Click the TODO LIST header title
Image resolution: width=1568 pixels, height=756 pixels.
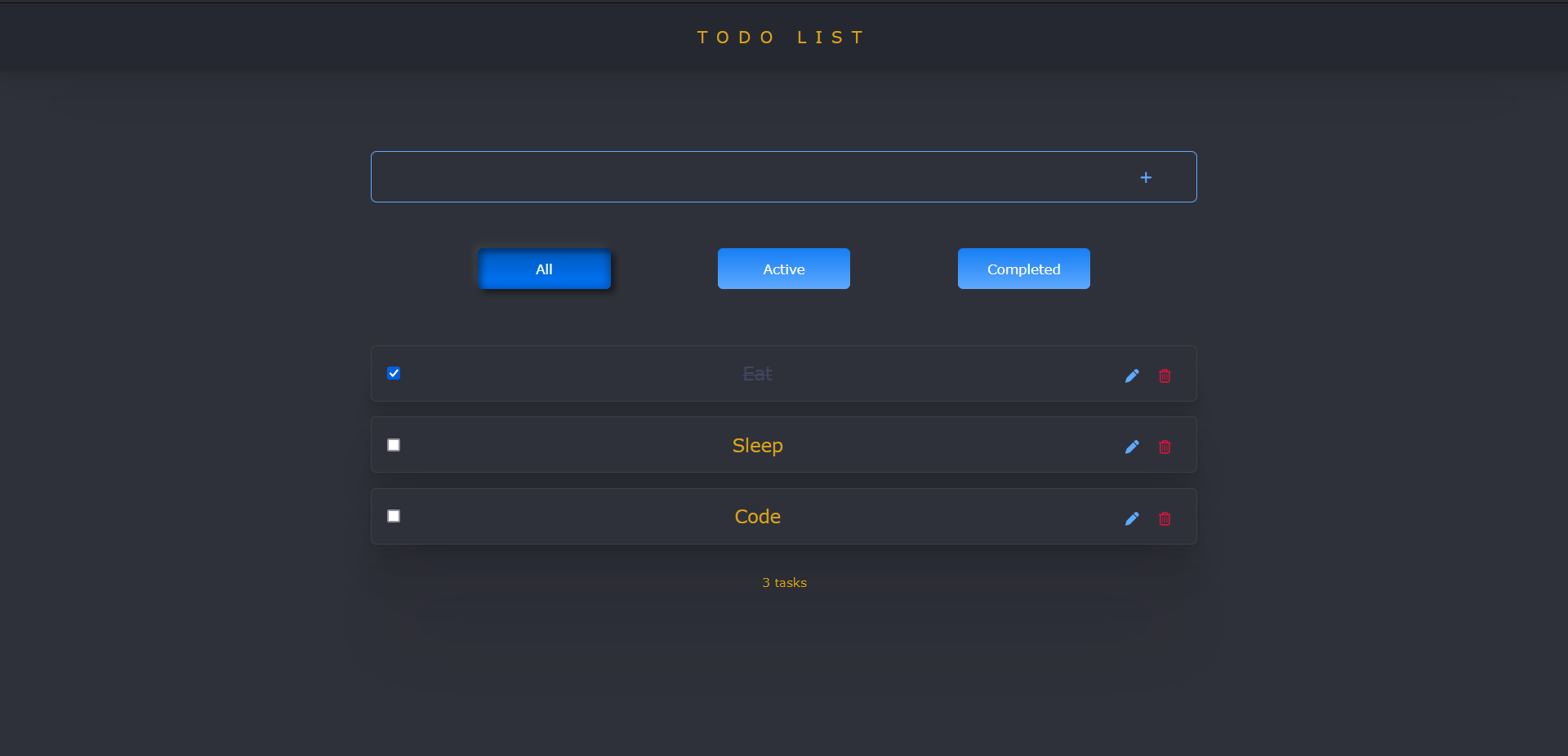[x=782, y=38]
